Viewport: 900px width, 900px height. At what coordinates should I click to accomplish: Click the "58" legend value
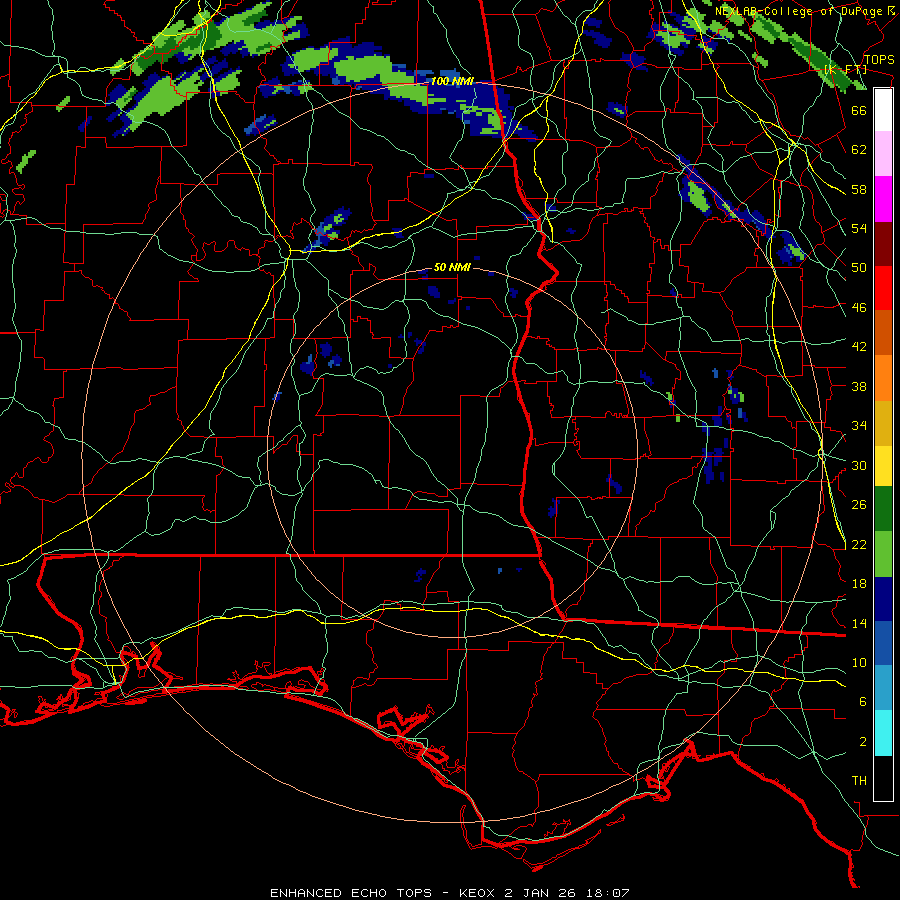859,189
